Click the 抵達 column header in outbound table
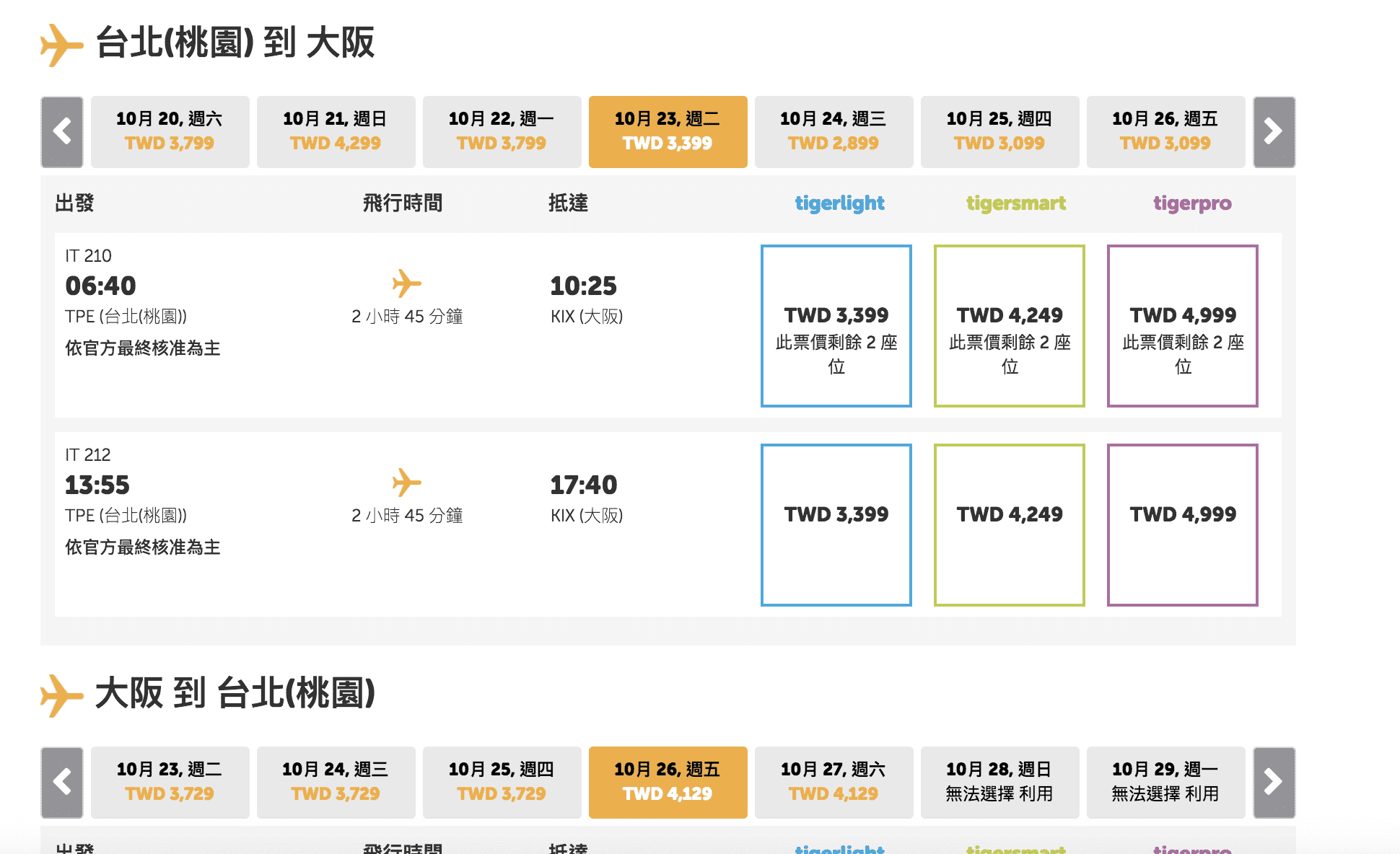The width and height of the screenshot is (1400, 854). [568, 203]
